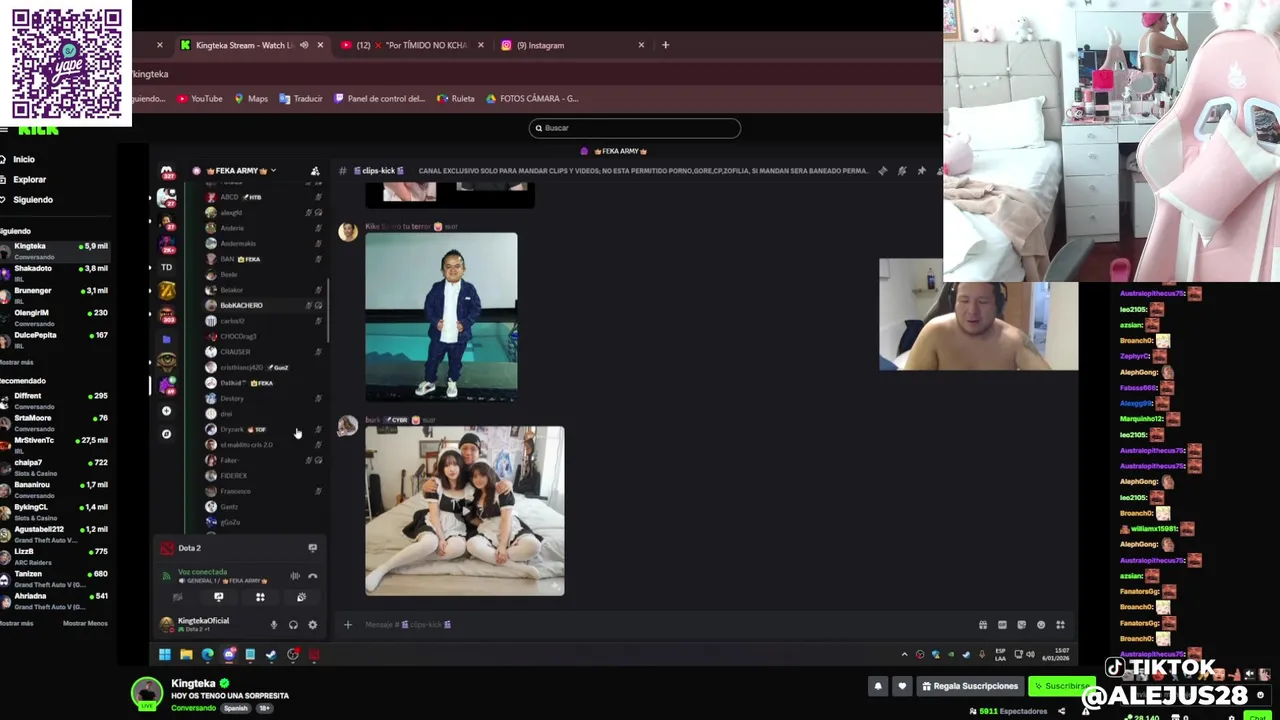Open Brunenger channel in following list
This screenshot has height=720, width=1280.
[x=55, y=294]
